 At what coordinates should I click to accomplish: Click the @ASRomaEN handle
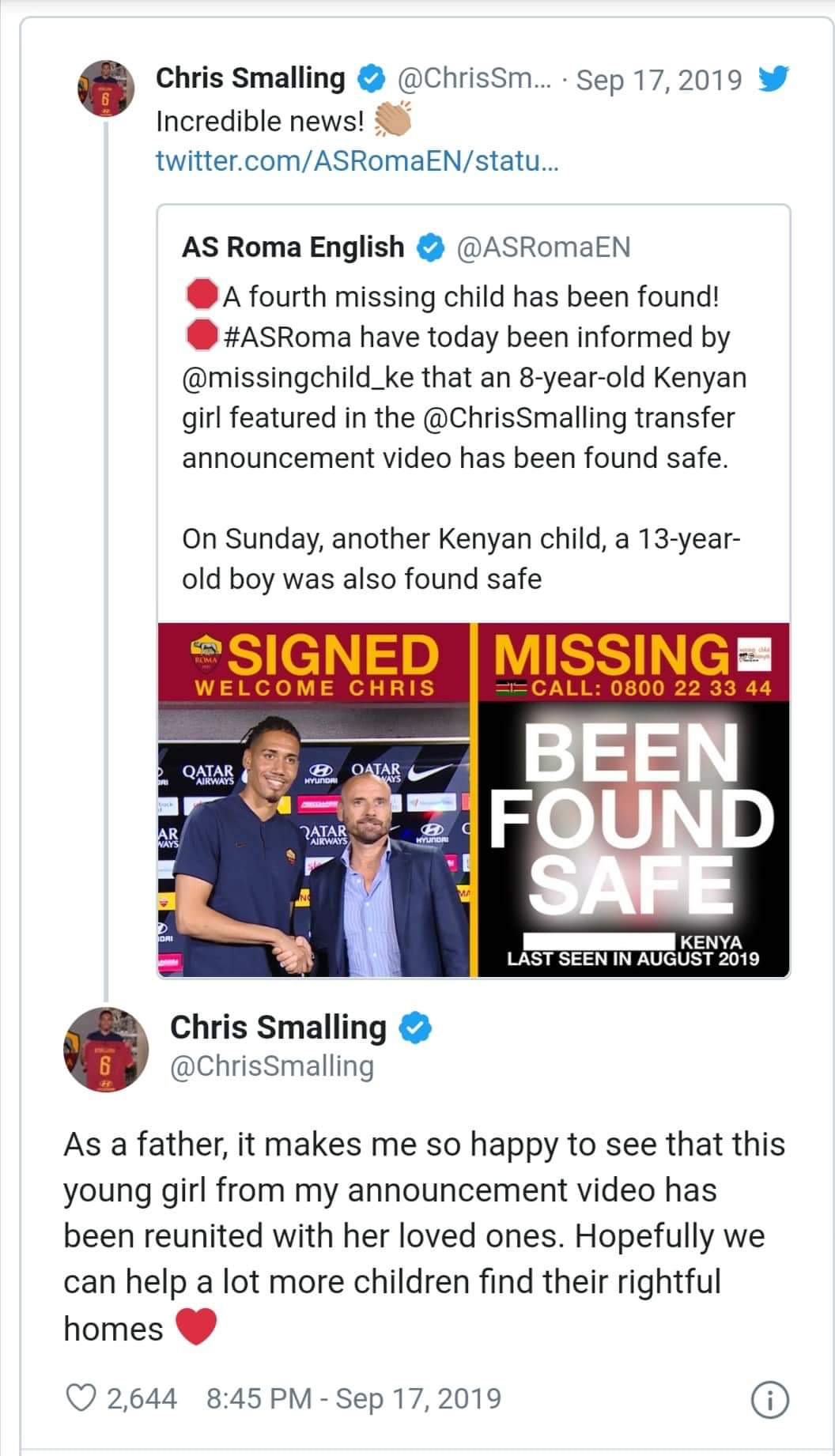click(x=544, y=247)
